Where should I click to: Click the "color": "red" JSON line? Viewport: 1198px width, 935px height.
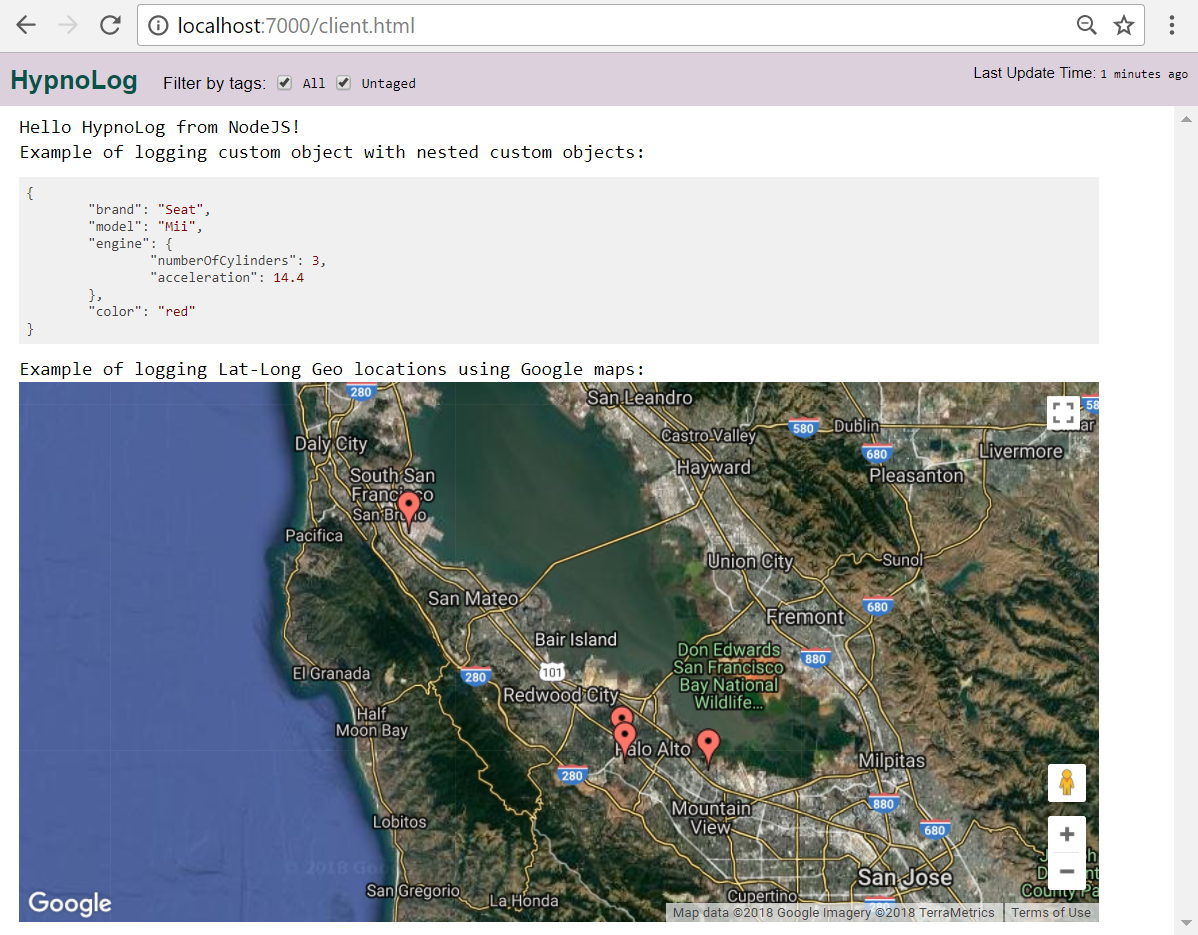point(141,311)
